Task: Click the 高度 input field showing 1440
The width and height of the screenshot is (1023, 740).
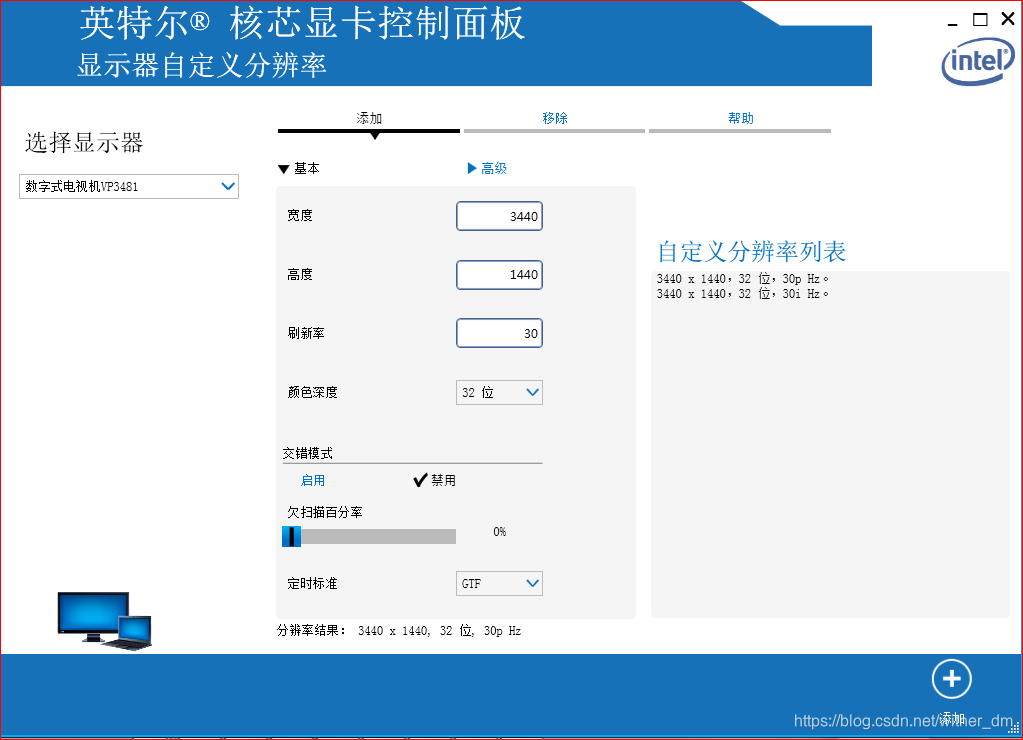Action: [499, 275]
